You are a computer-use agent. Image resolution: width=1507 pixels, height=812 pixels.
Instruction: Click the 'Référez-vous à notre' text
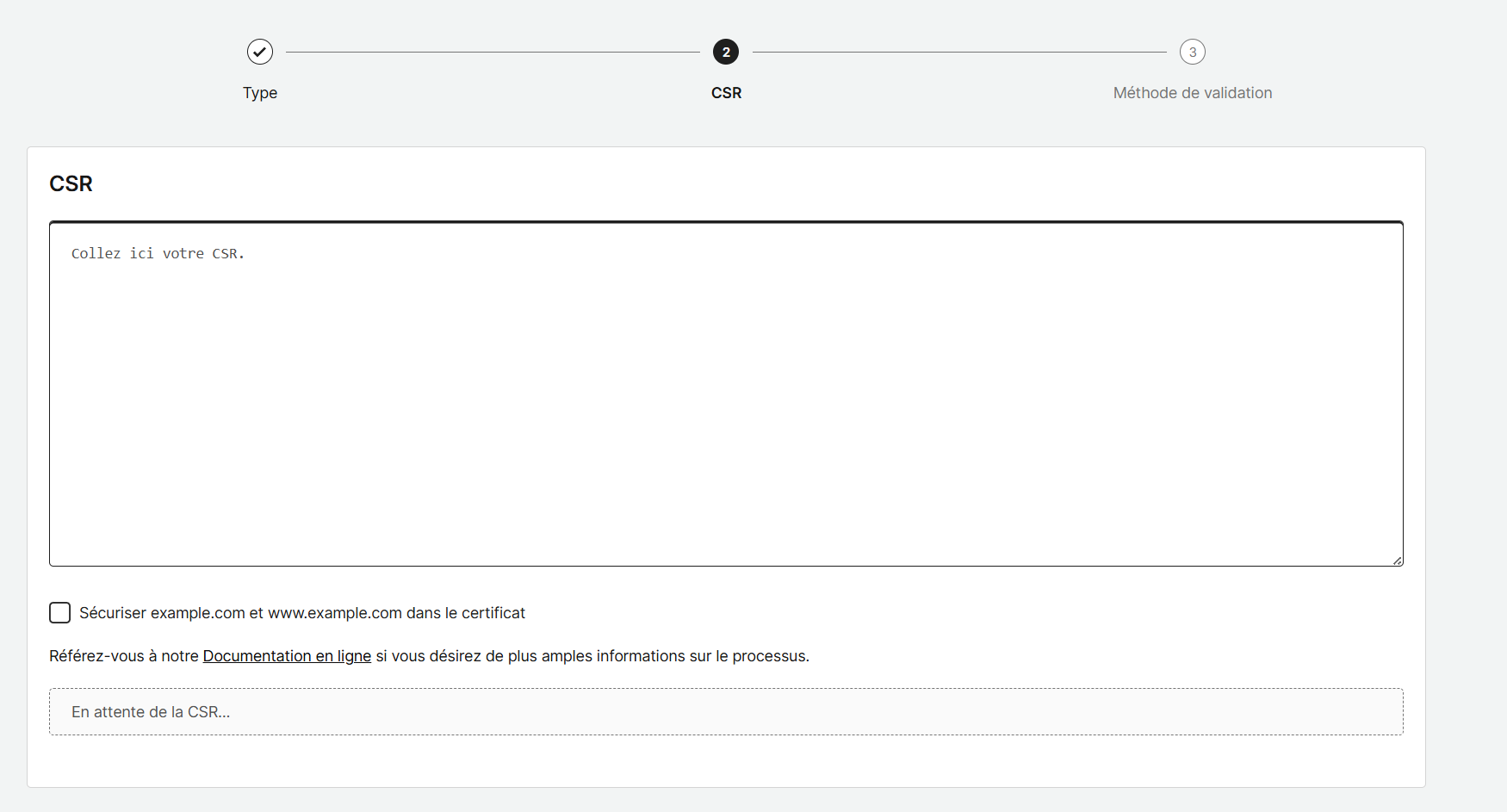tap(124, 656)
